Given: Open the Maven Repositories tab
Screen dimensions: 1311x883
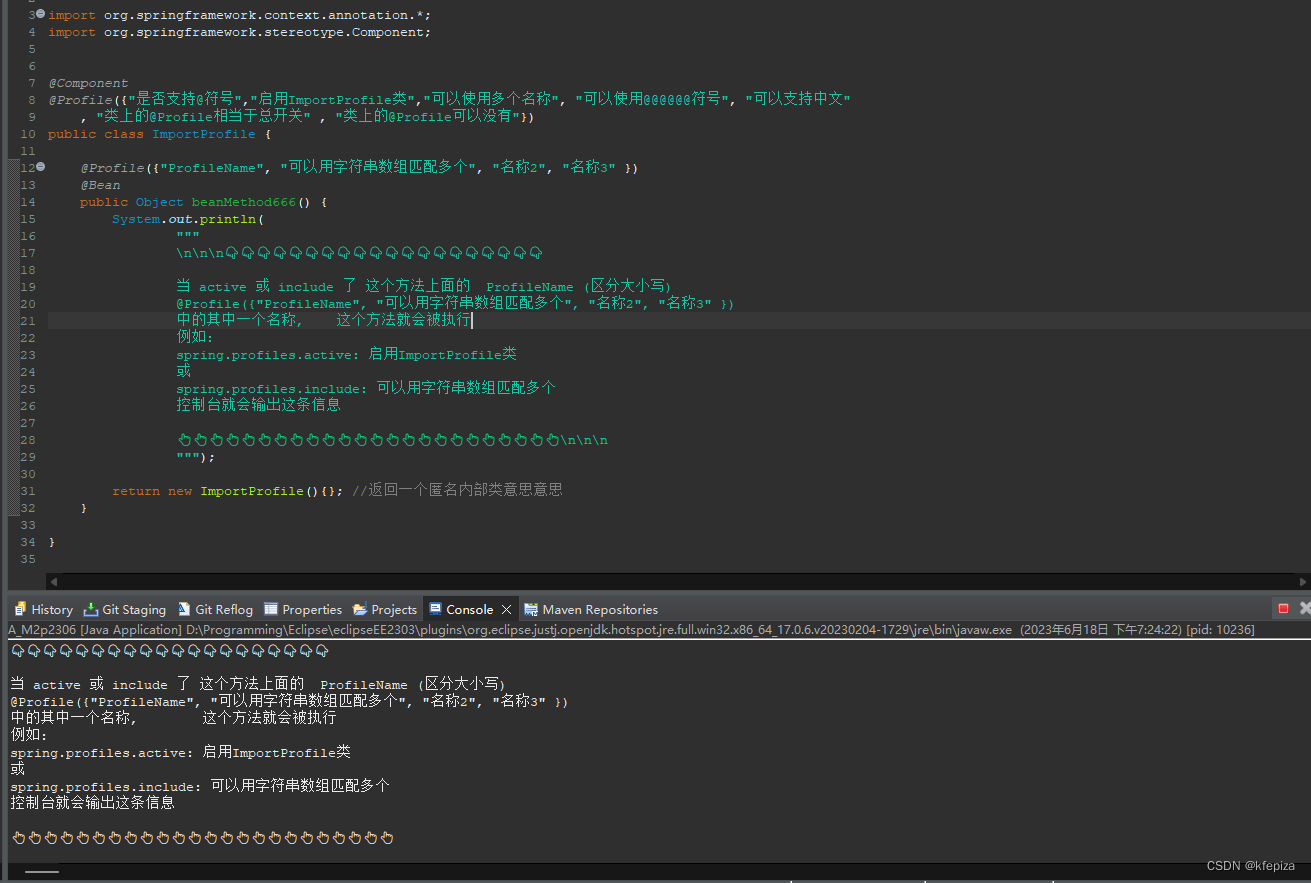Looking at the screenshot, I should tap(591, 609).
